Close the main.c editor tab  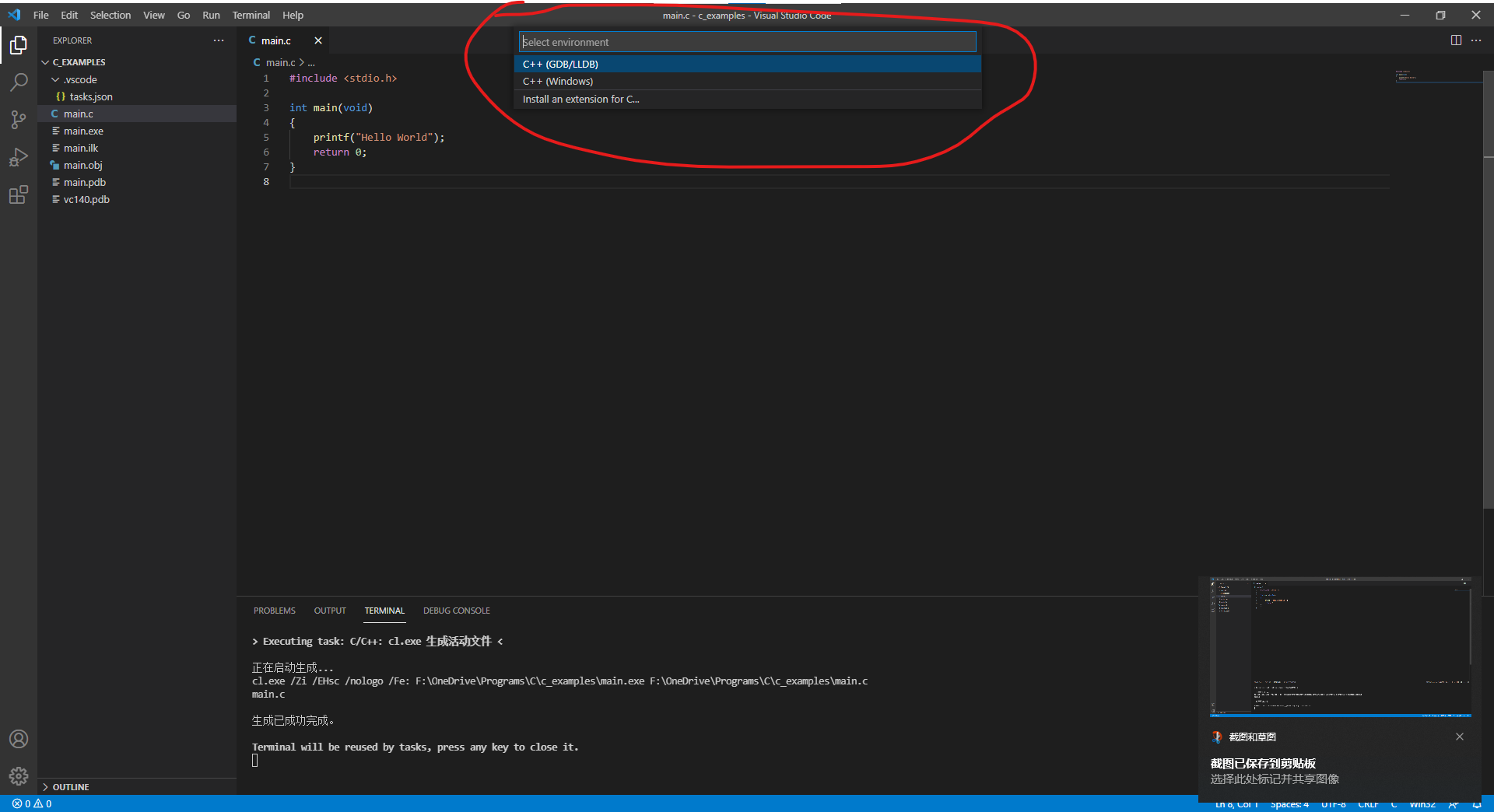coord(317,40)
